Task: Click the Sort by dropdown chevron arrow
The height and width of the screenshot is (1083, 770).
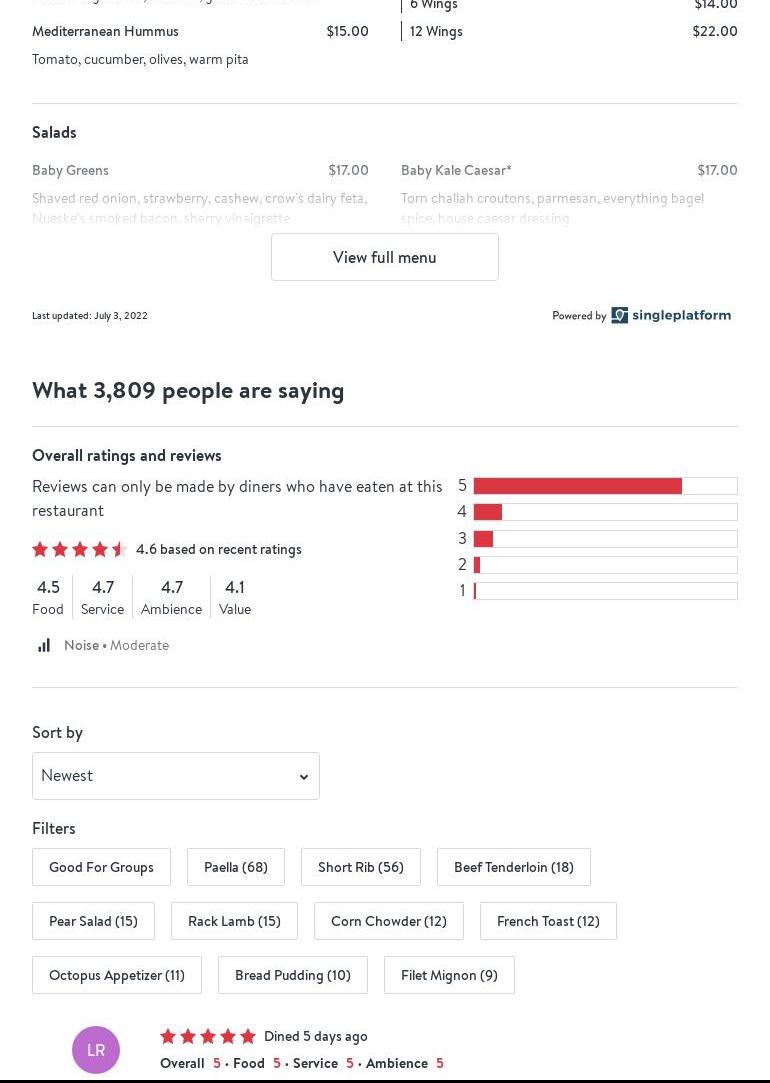Action: point(304,777)
